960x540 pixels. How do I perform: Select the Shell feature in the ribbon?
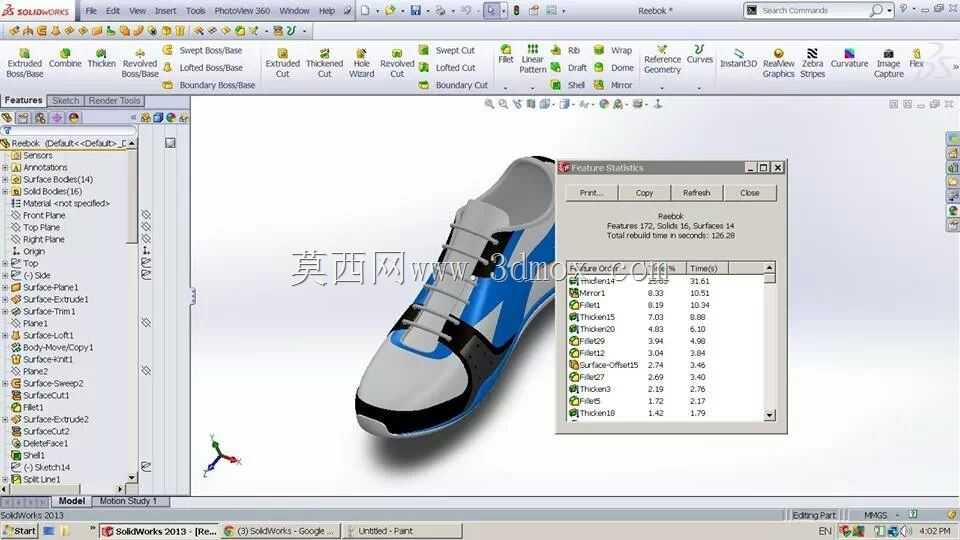tap(568, 85)
